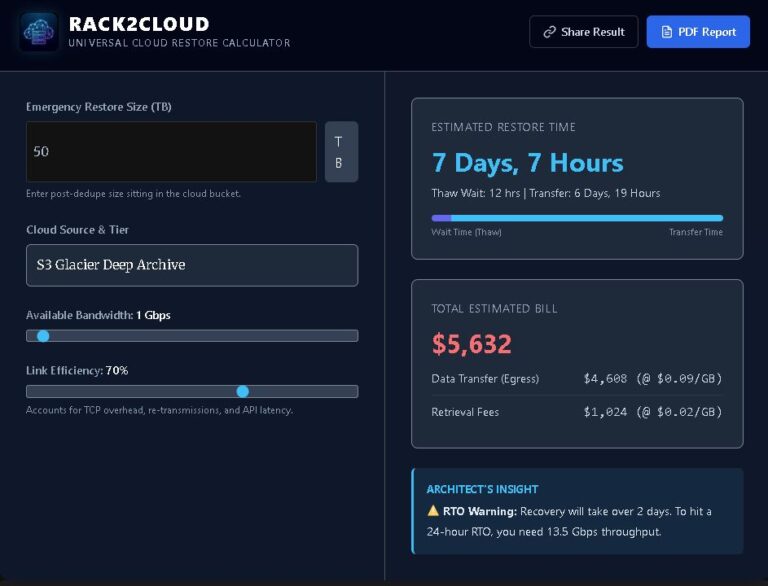Click the RTO Warning message text
Screen dimensions: 768x586
tap(569, 521)
